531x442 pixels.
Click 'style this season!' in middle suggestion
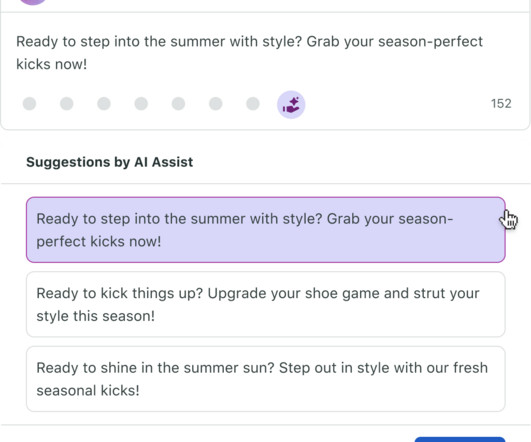(x=95, y=316)
